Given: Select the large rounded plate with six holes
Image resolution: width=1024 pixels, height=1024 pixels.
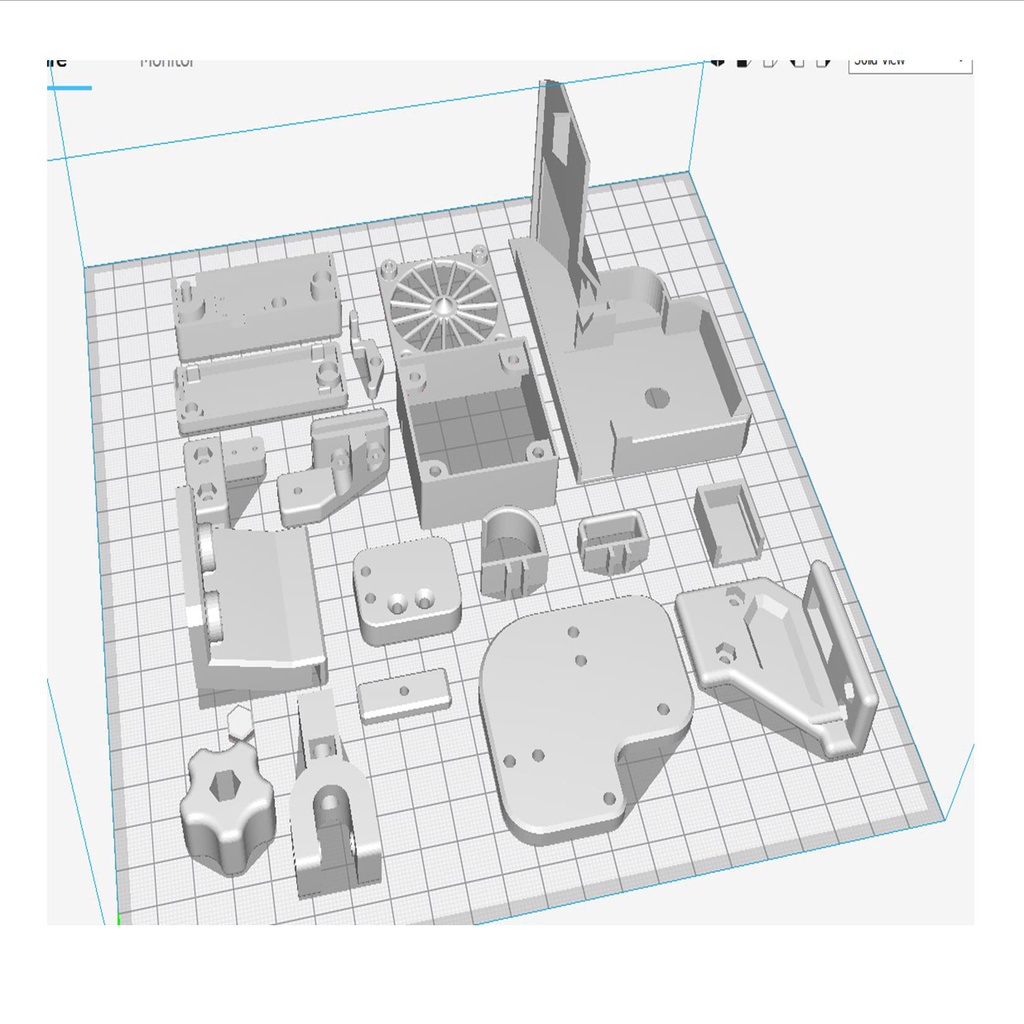Looking at the screenshot, I should tap(585, 718).
